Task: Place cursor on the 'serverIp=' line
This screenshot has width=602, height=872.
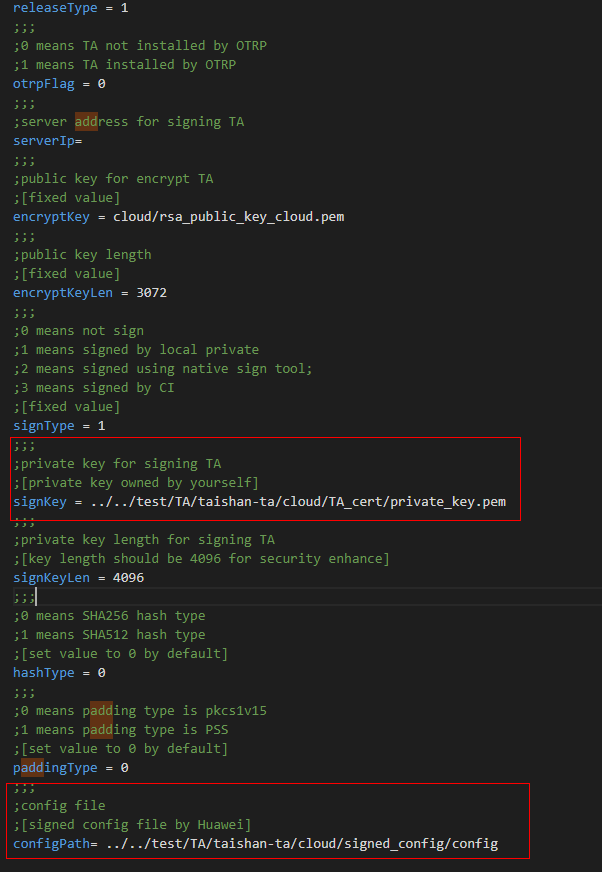Action: click(x=48, y=141)
